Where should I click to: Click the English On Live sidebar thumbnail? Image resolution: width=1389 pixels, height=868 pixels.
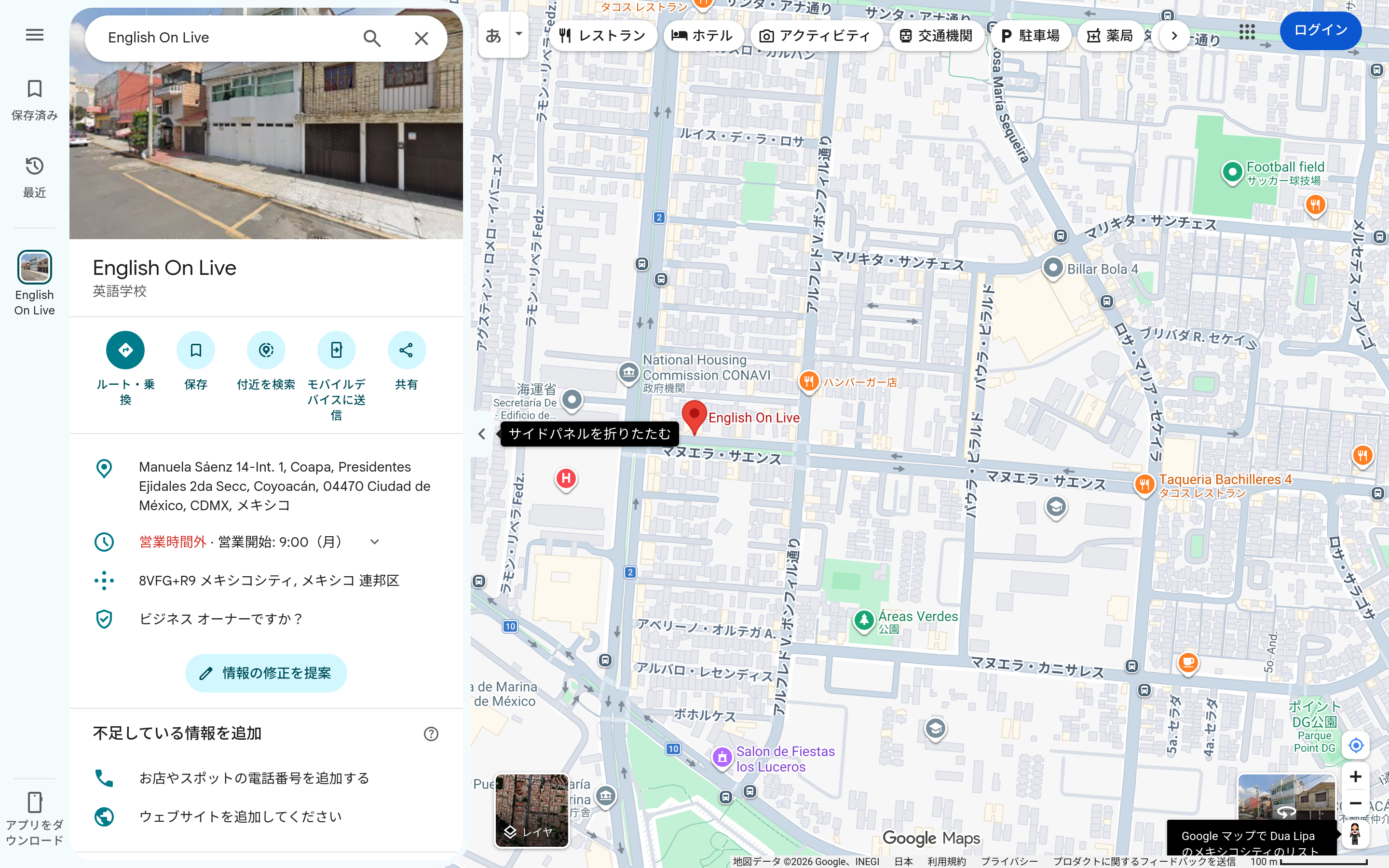(x=34, y=267)
